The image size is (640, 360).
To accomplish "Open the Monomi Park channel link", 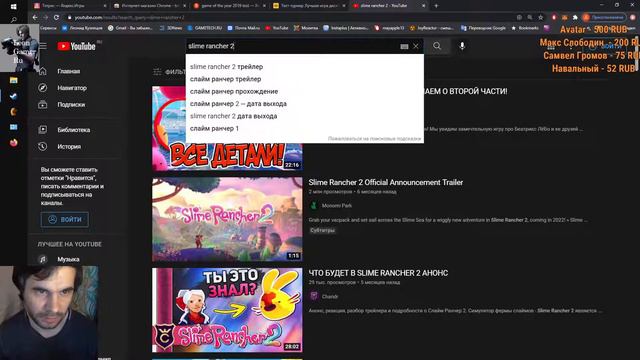I will 337,206.
